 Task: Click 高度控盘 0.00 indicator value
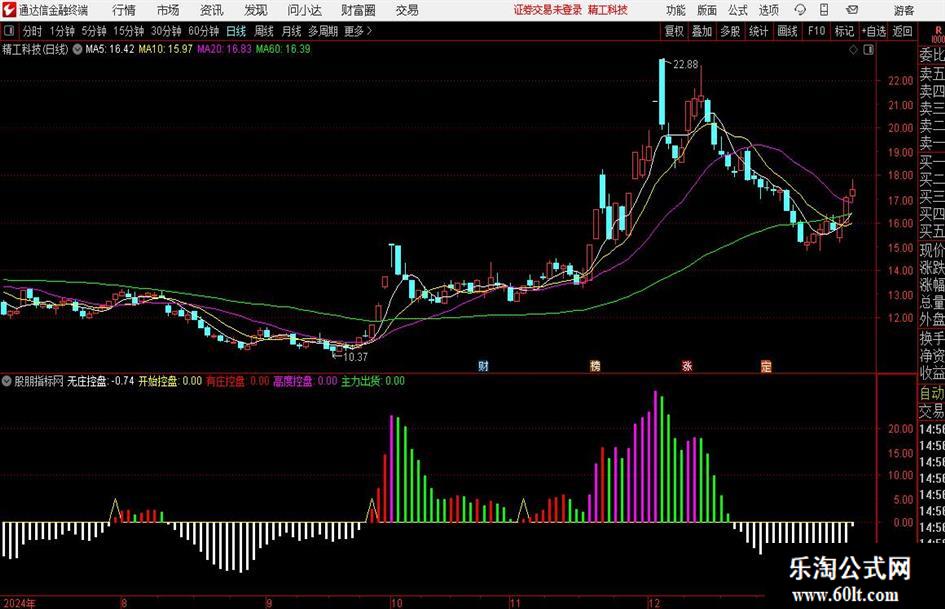tap(305, 381)
